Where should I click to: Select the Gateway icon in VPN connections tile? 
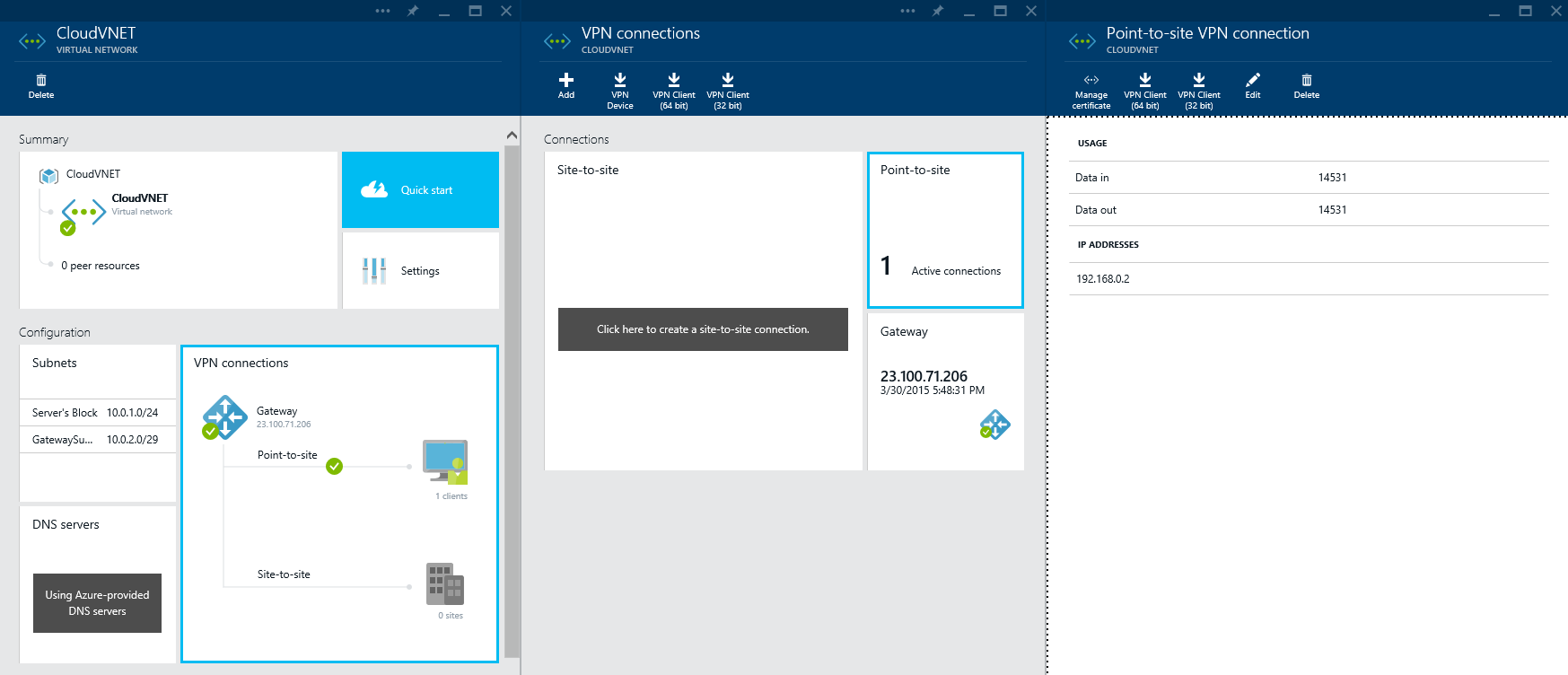point(224,417)
